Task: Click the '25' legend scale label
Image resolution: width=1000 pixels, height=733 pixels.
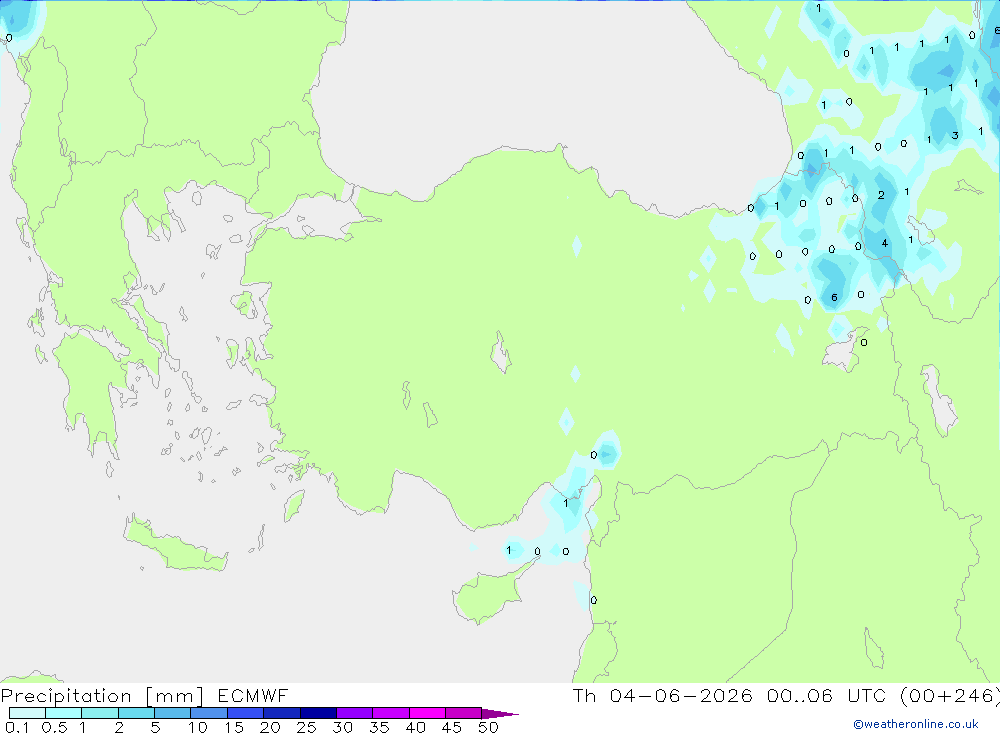Action: coord(307,727)
